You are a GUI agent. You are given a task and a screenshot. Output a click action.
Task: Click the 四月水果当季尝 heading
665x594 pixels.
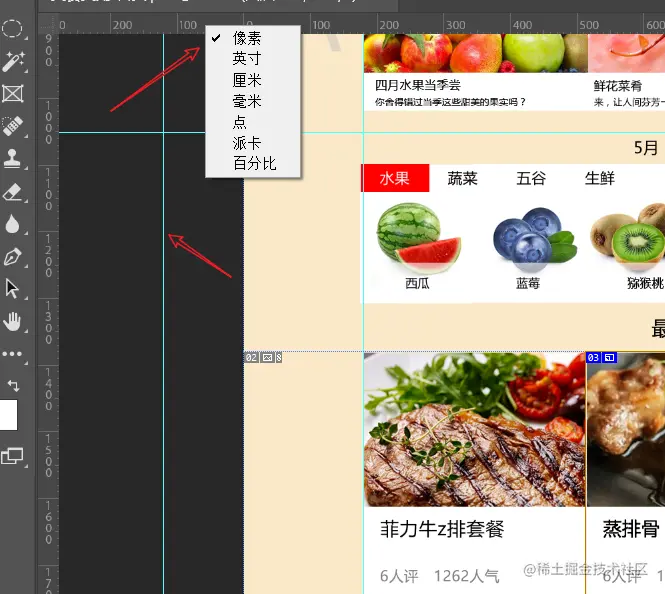[418, 85]
